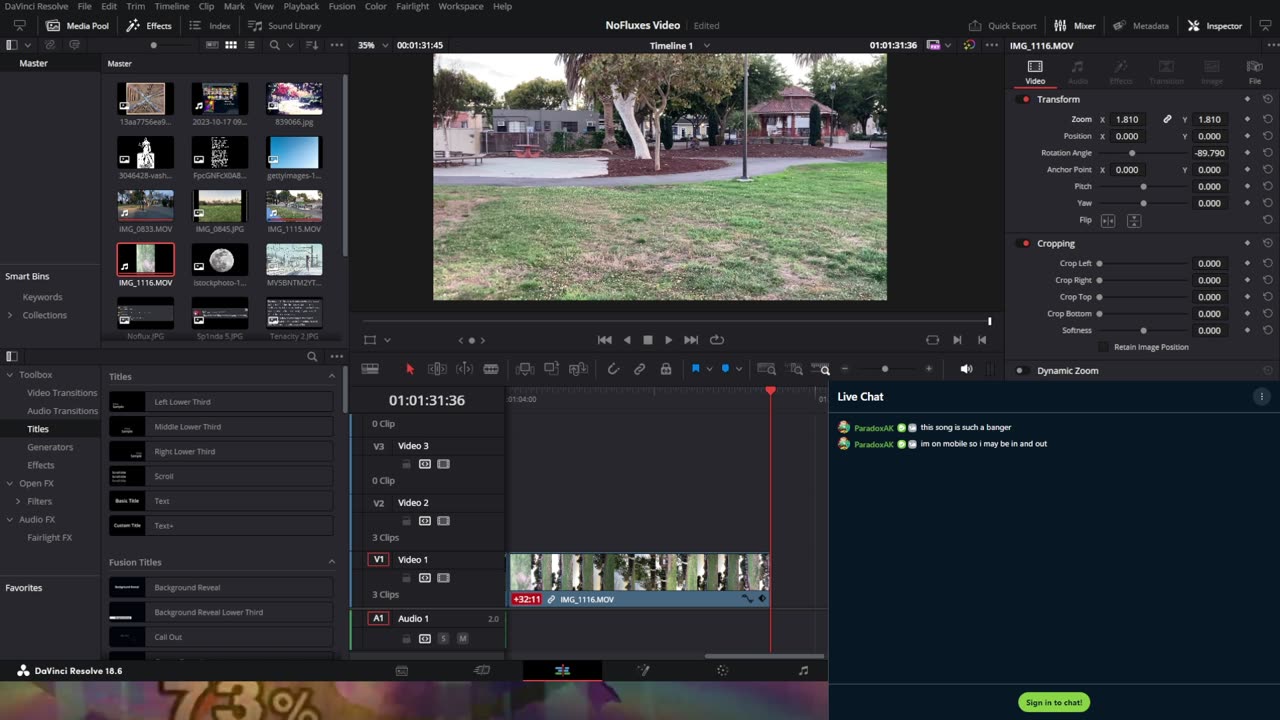
Task: Open the Fairlight menu
Action: (412, 6)
